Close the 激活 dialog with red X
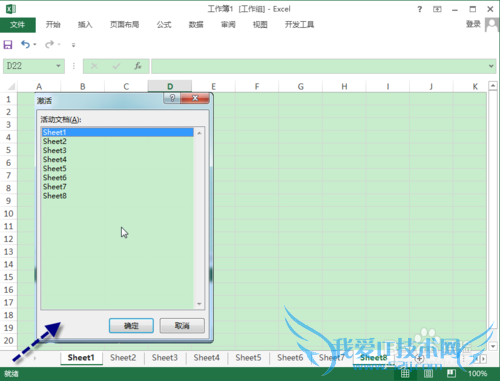This screenshot has width=500, height=381. pos(195,98)
